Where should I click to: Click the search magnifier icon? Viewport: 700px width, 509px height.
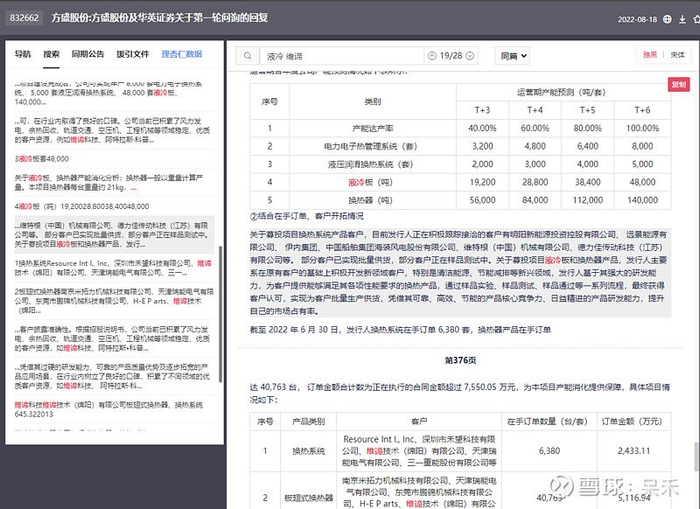click(x=247, y=56)
